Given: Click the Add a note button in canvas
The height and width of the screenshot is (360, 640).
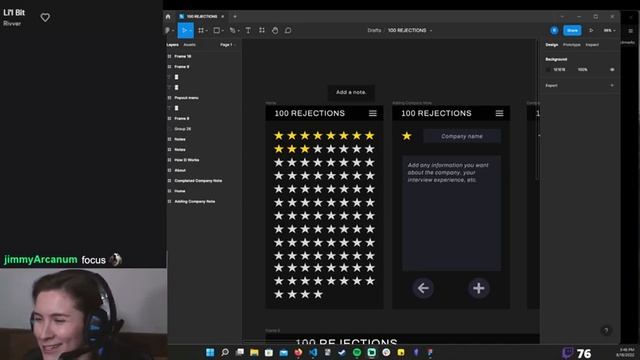Looking at the screenshot, I should [351, 92].
